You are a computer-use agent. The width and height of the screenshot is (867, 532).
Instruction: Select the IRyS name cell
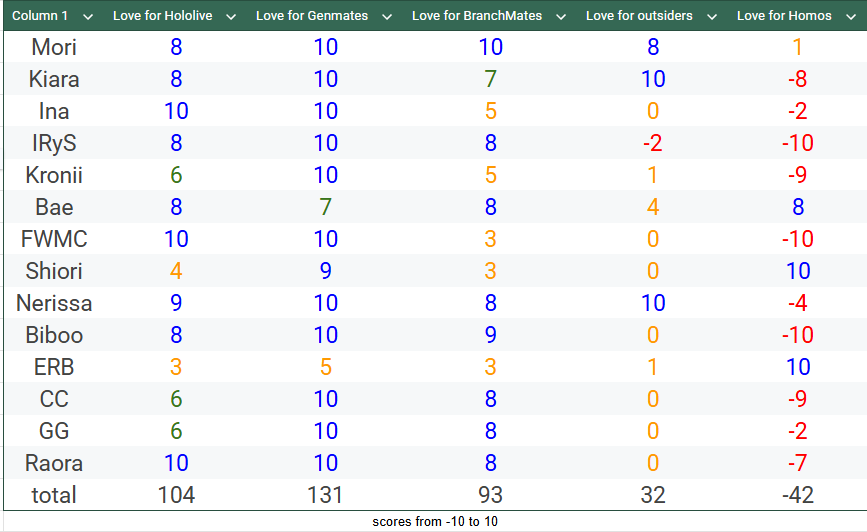click(54, 143)
